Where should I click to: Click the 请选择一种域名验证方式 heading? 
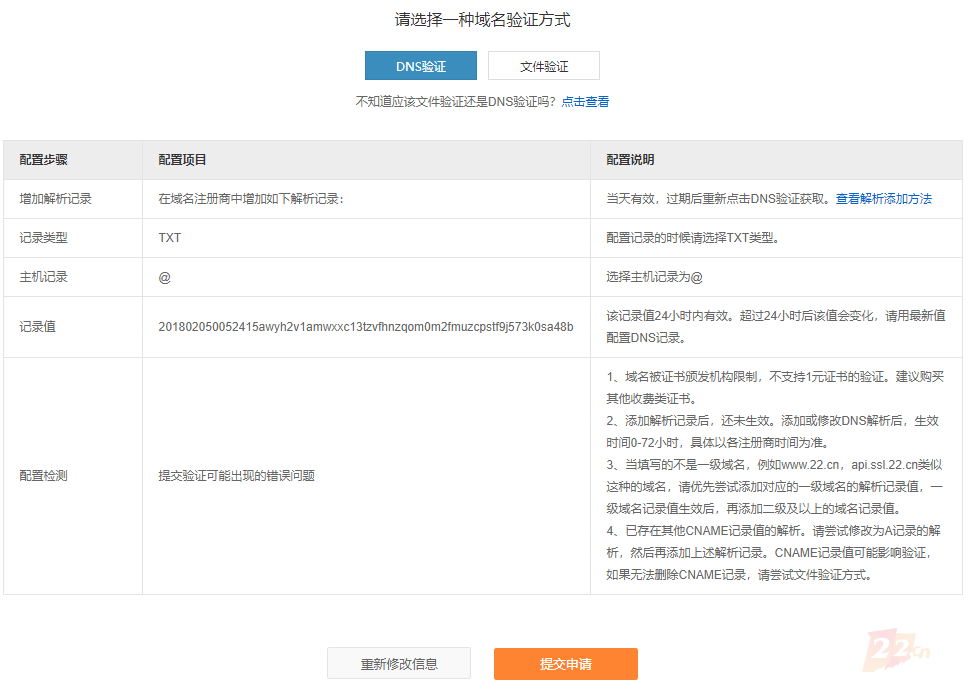point(482,20)
